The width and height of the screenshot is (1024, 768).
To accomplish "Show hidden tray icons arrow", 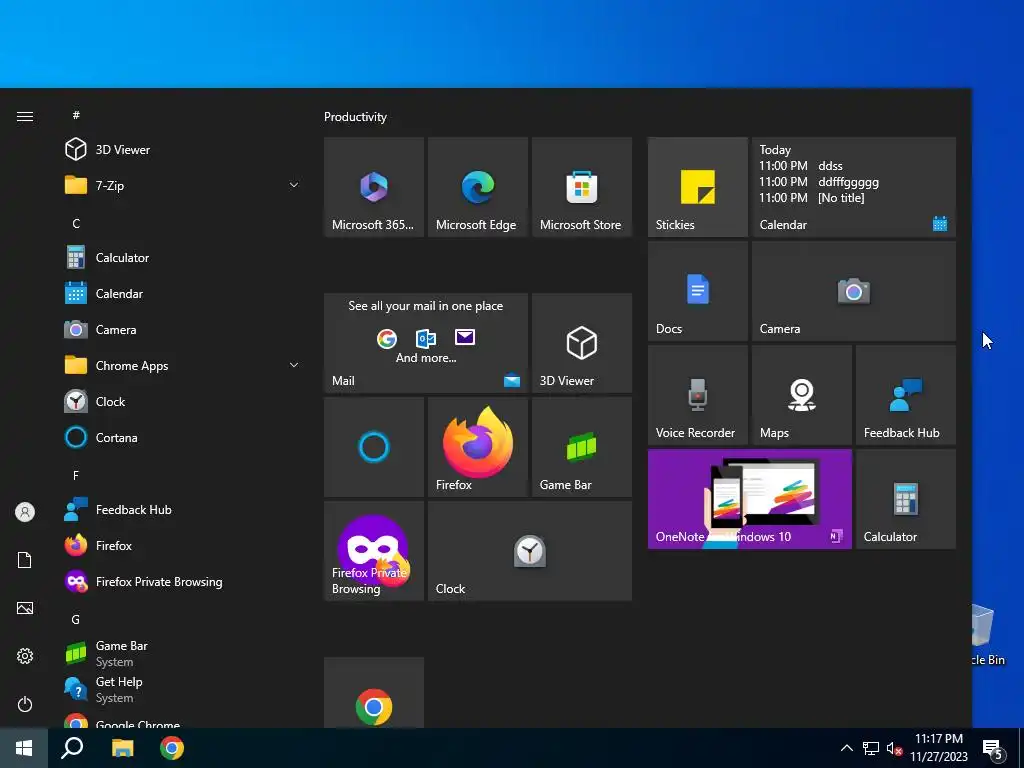I will pyautogui.click(x=846, y=748).
